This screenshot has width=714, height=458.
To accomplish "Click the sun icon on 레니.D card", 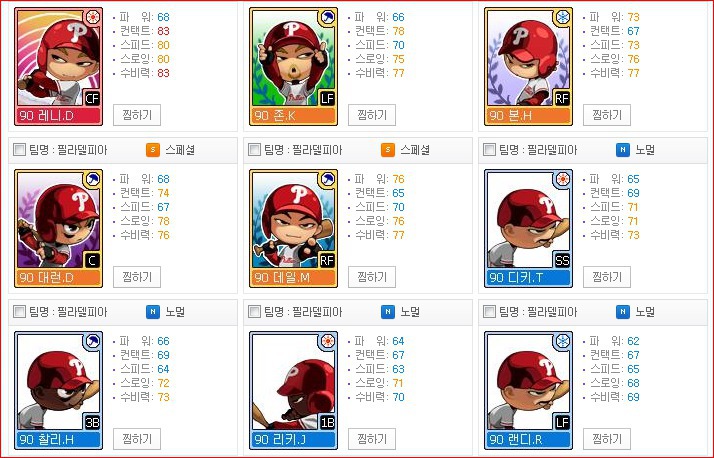I will [93, 17].
